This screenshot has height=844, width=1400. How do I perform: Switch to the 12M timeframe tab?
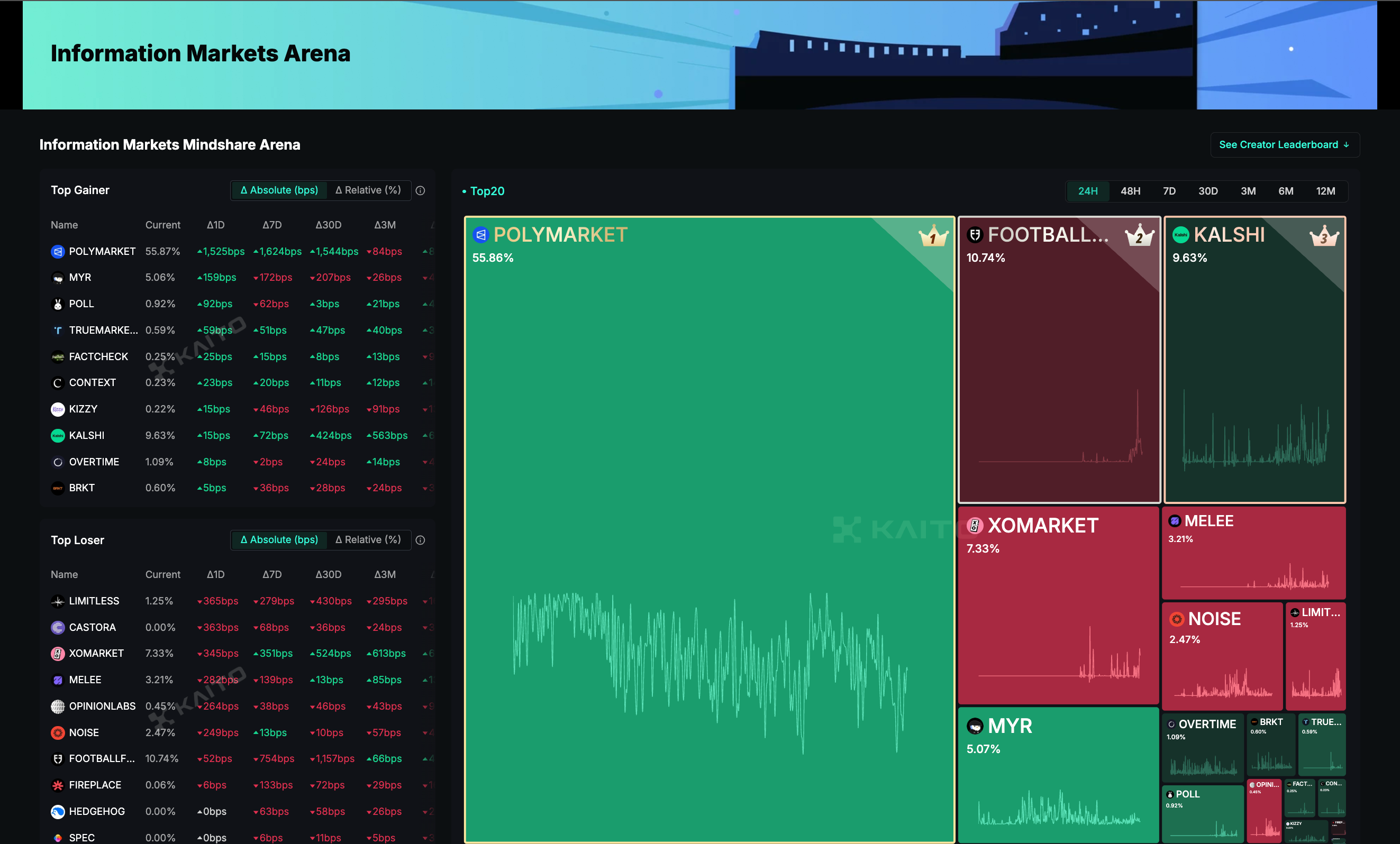[1325, 191]
